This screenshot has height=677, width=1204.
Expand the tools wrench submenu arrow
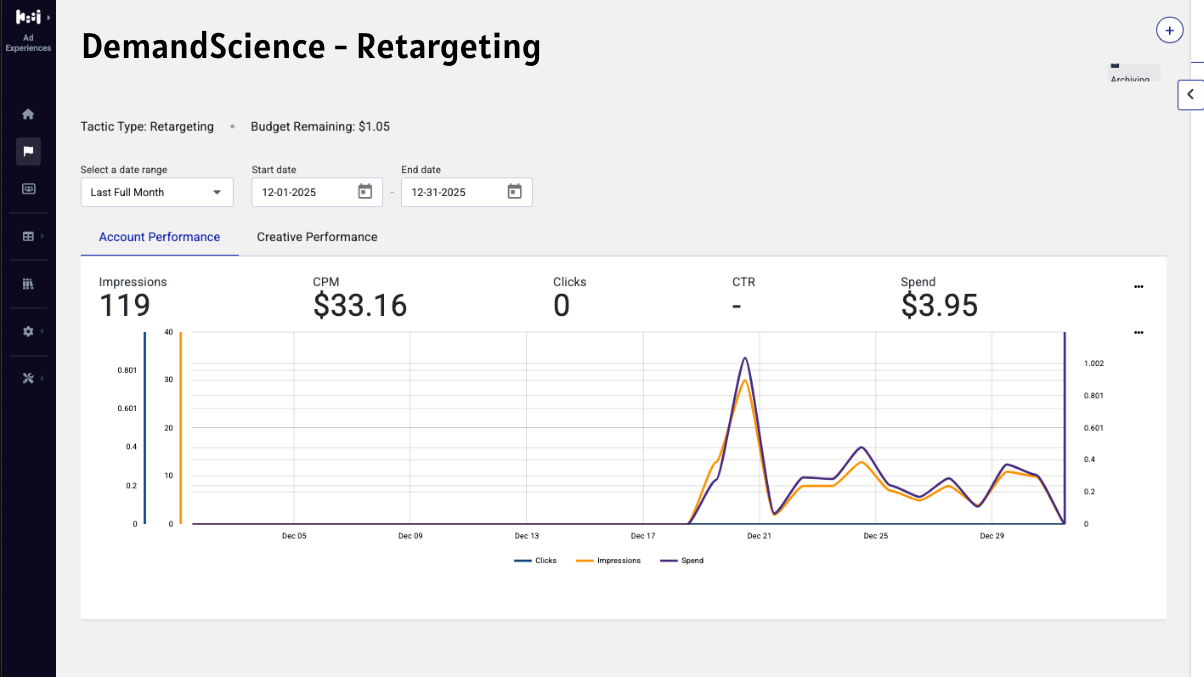[x=42, y=378]
